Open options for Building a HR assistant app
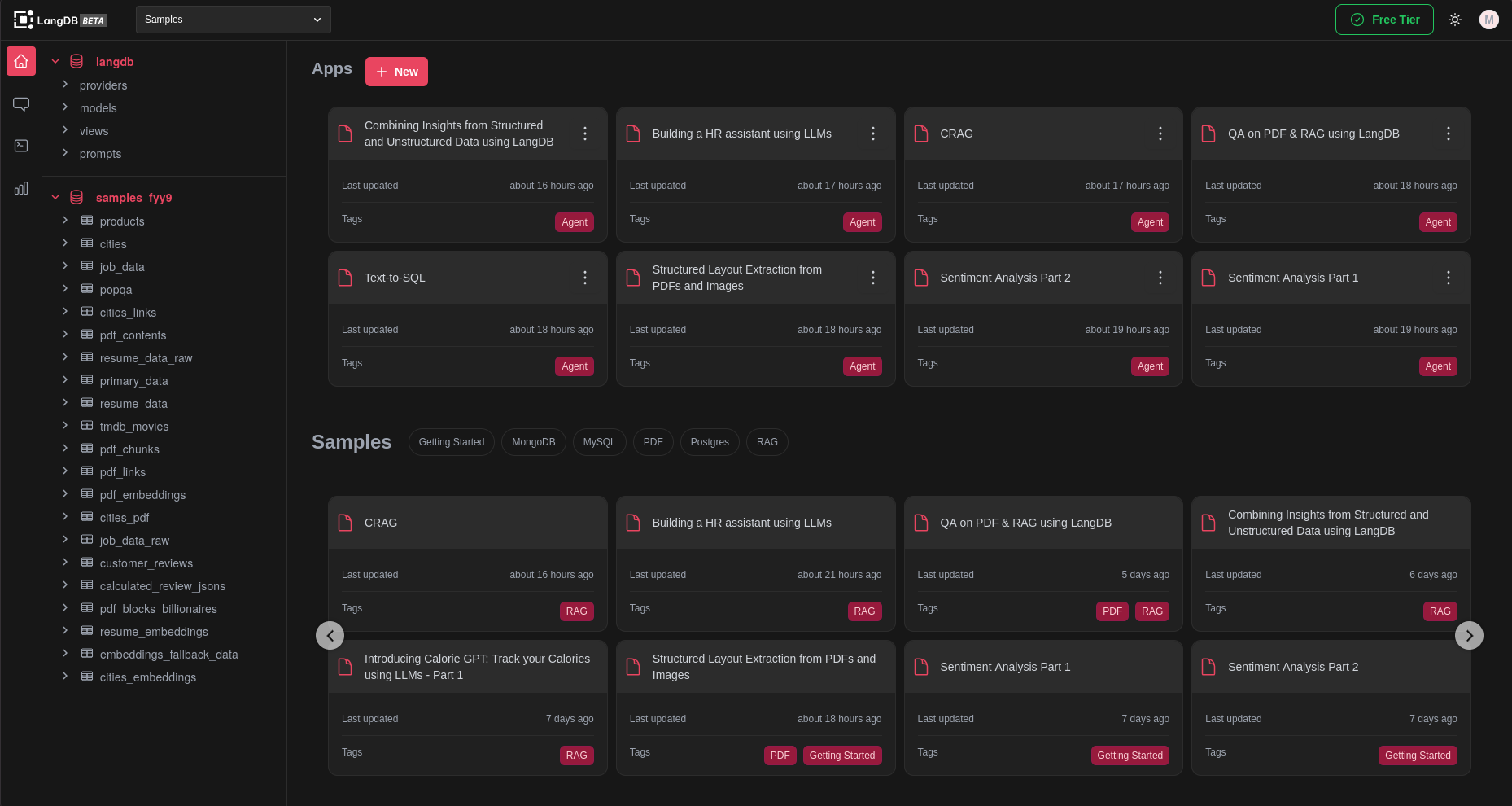This screenshot has width=1512, height=806. point(873,134)
